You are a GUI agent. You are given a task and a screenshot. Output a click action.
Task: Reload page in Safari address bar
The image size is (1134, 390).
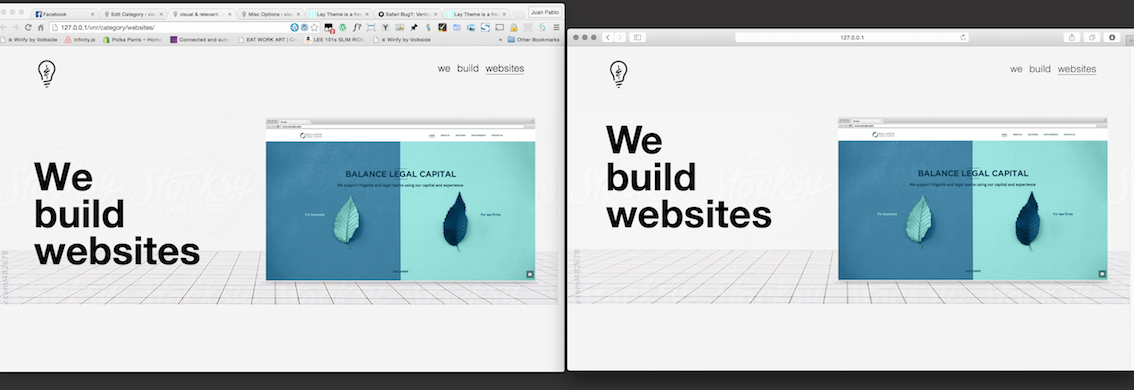(x=963, y=37)
